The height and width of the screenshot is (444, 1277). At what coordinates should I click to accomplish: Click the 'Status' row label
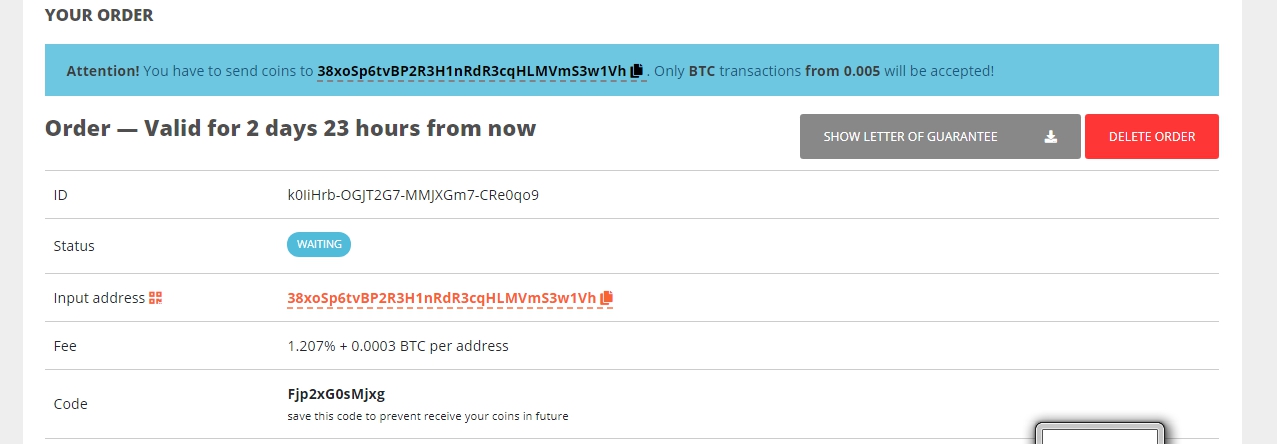click(x=74, y=246)
